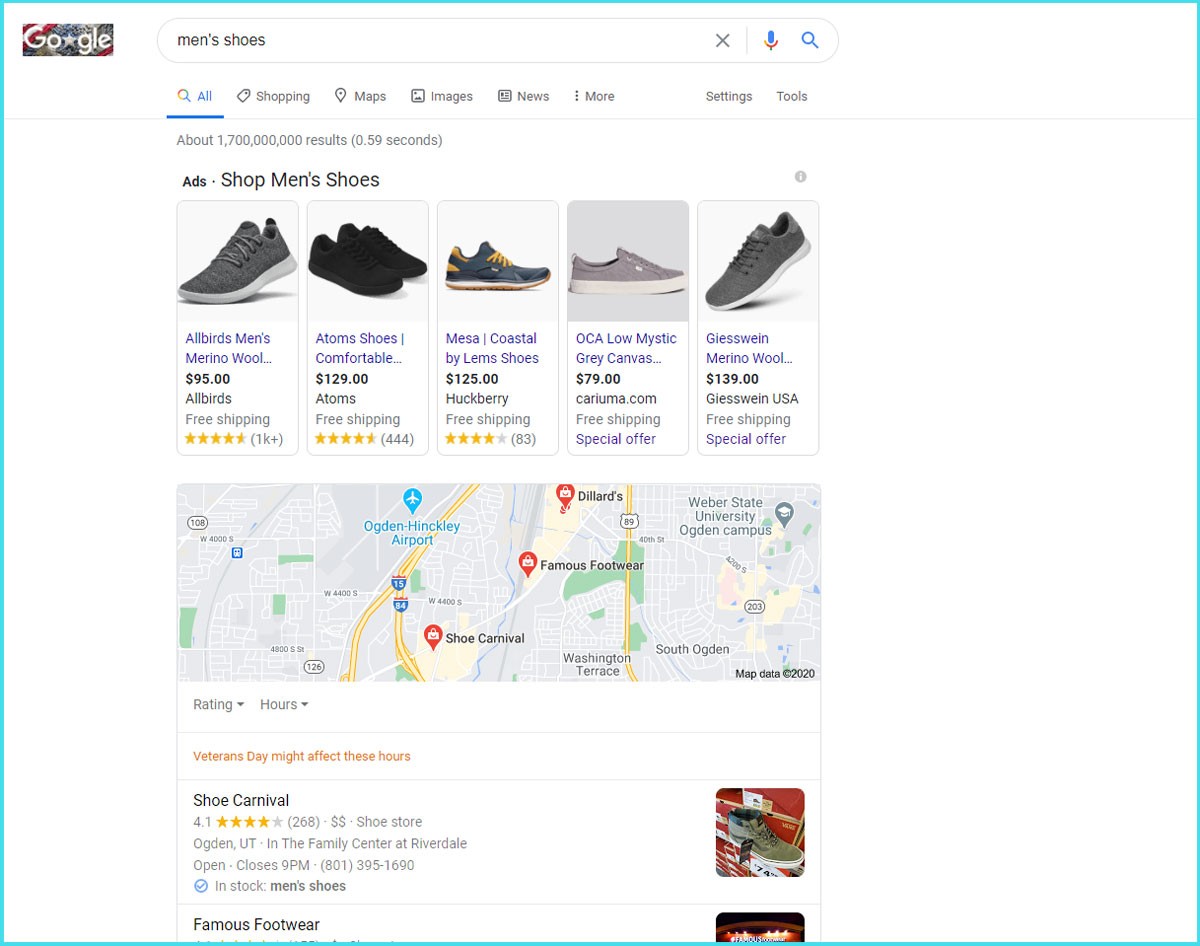Click the Interstate 15 shield on map
This screenshot has height=946, width=1200.
(x=399, y=583)
